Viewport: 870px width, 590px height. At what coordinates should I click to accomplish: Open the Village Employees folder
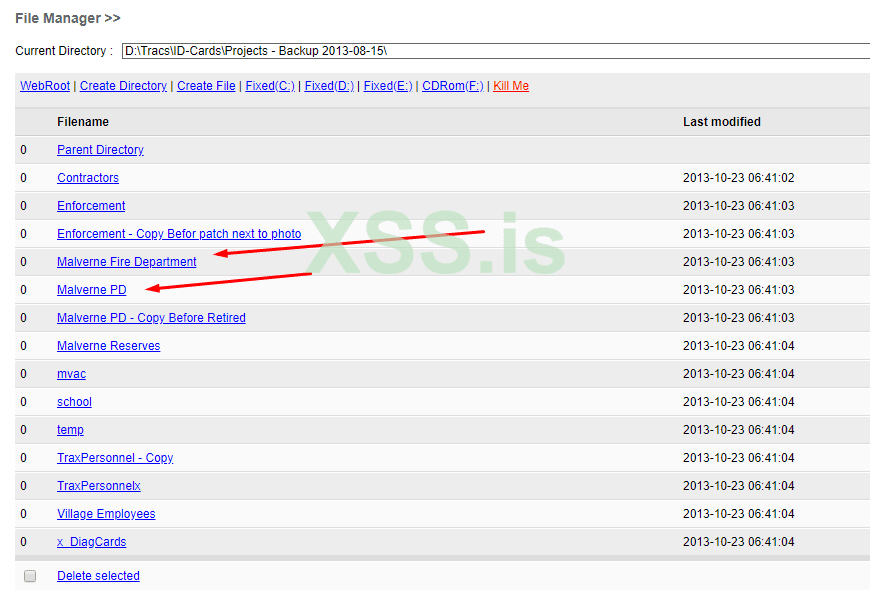tap(106, 514)
